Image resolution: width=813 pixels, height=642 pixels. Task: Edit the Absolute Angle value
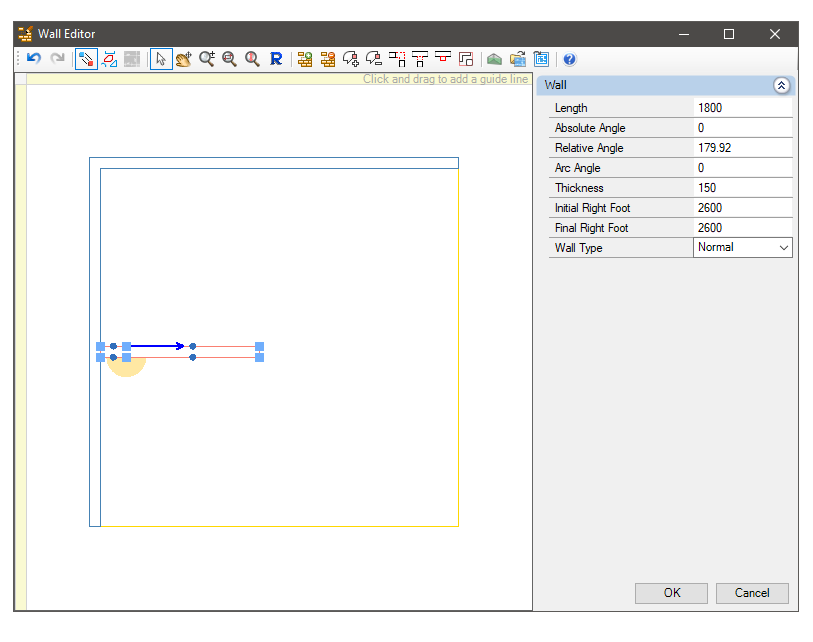742,128
